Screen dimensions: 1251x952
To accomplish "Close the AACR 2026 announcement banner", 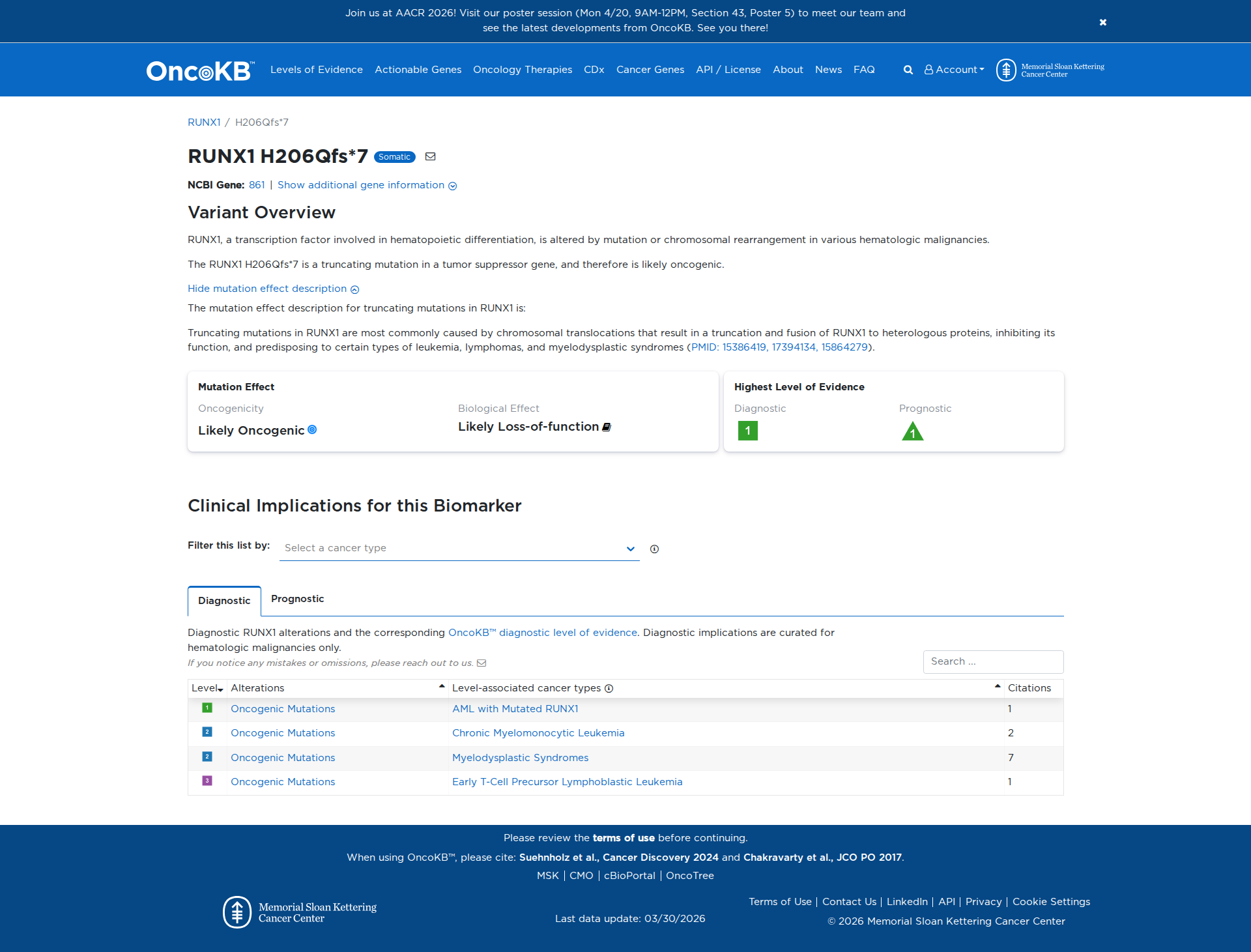I will click(1102, 22).
